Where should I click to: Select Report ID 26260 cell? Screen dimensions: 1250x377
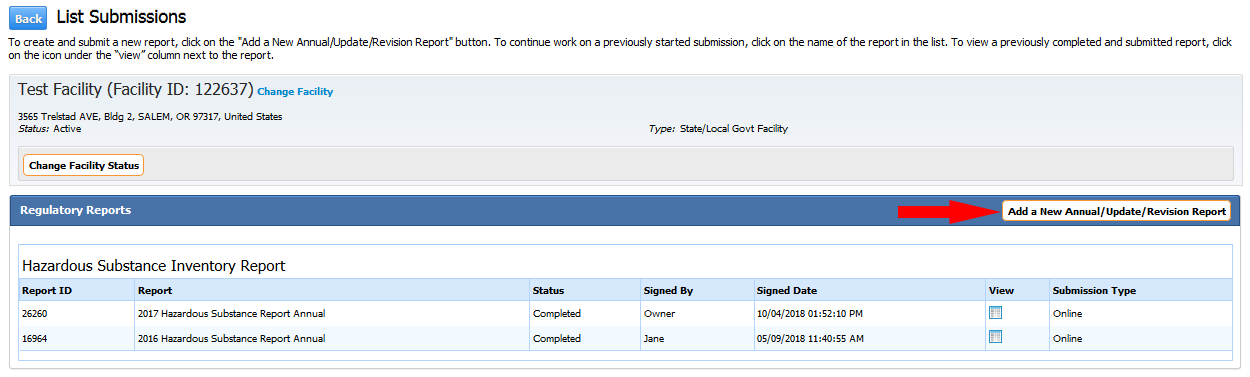coord(34,314)
